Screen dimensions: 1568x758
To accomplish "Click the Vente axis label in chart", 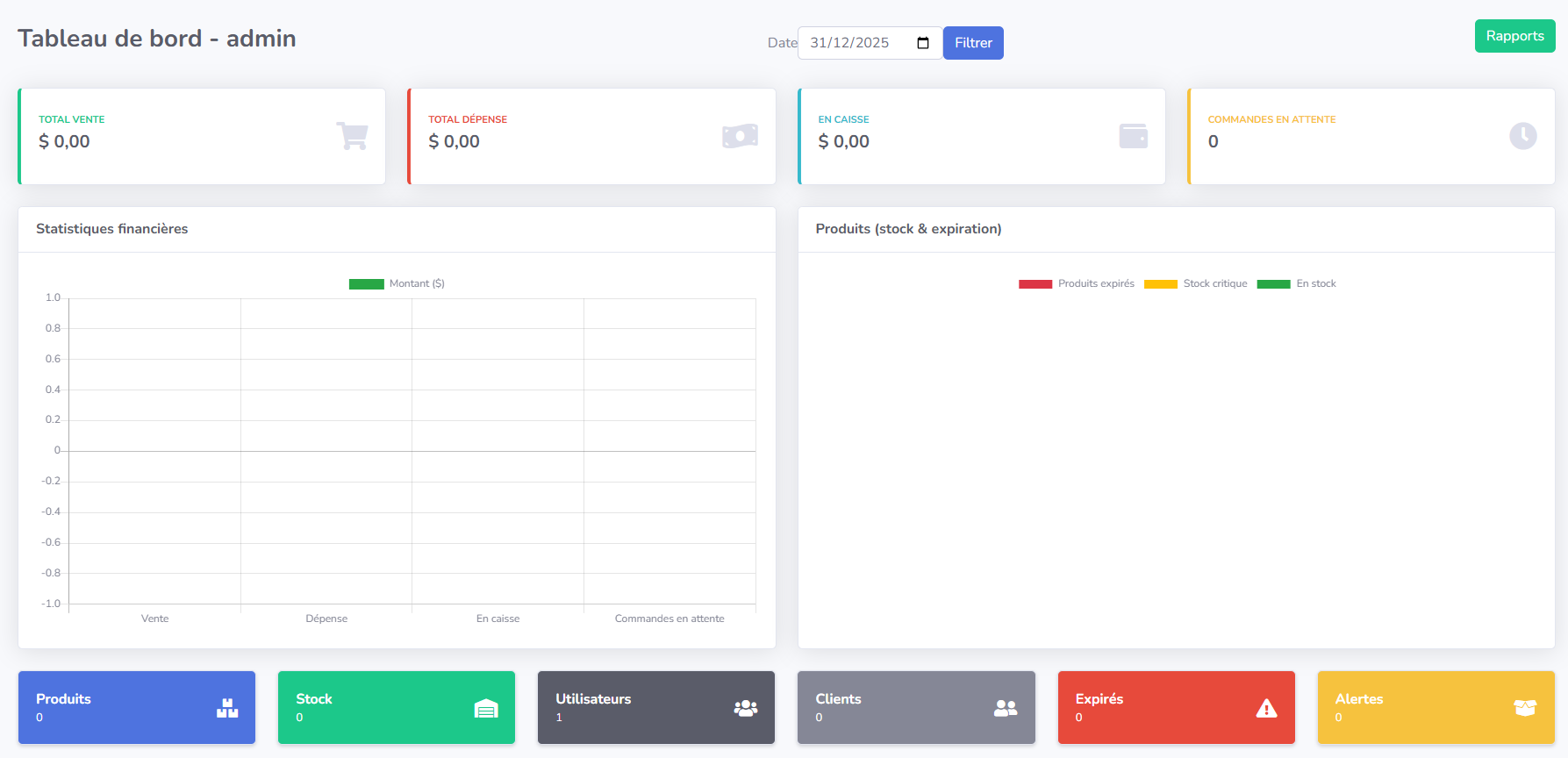I will [155, 619].
